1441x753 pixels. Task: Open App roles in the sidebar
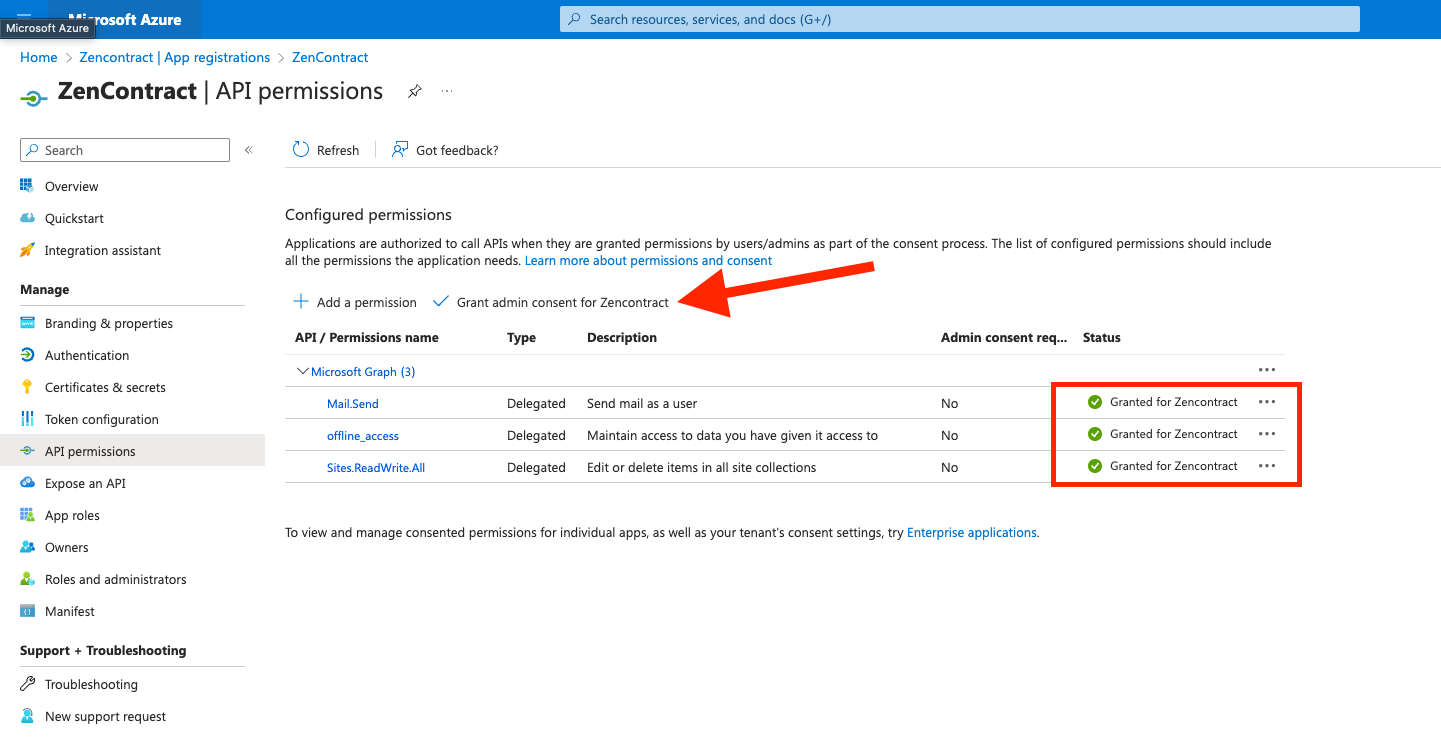pos(72,515)
